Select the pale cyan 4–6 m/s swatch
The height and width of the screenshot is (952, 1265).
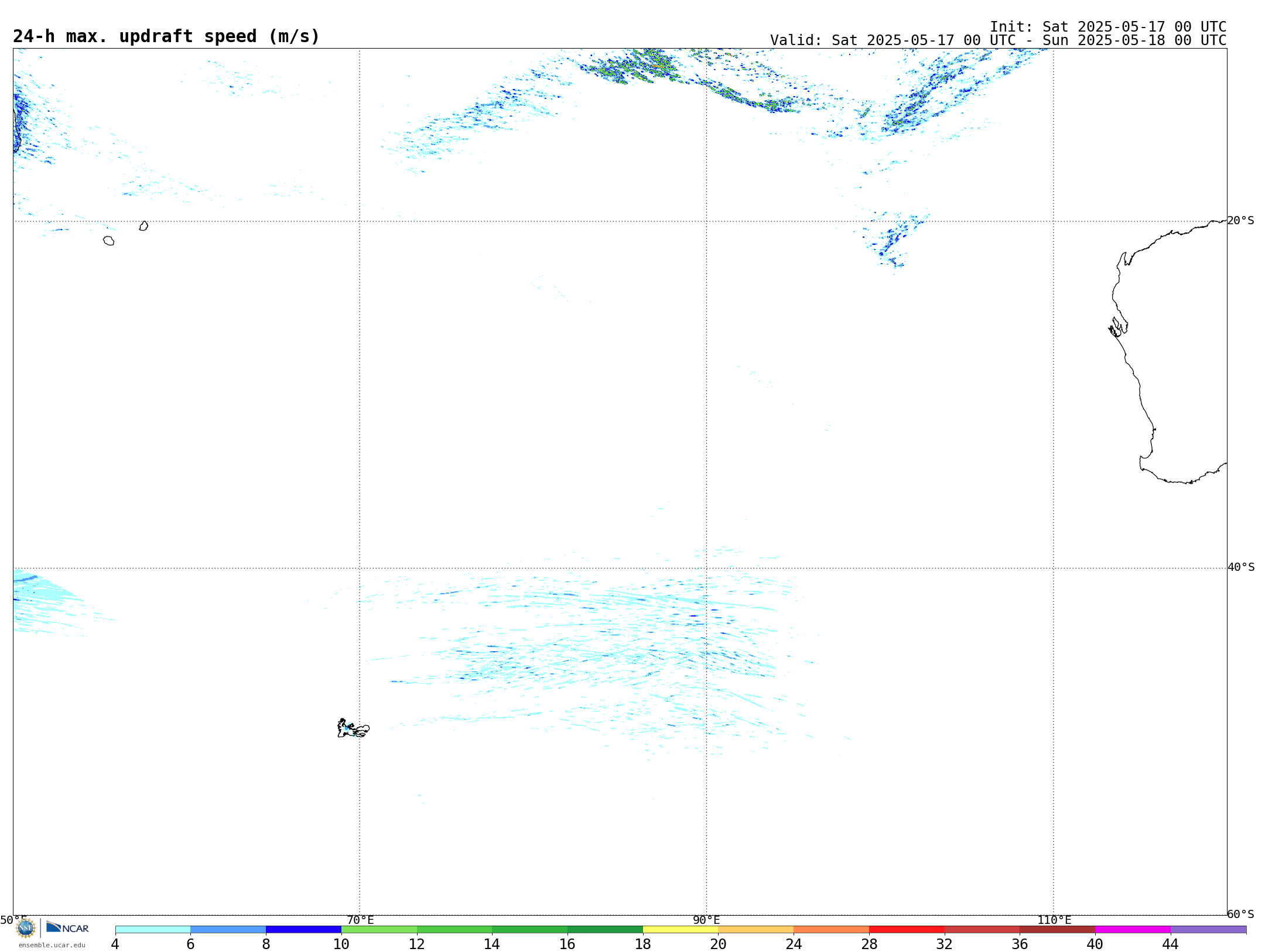tap(153, 929)
